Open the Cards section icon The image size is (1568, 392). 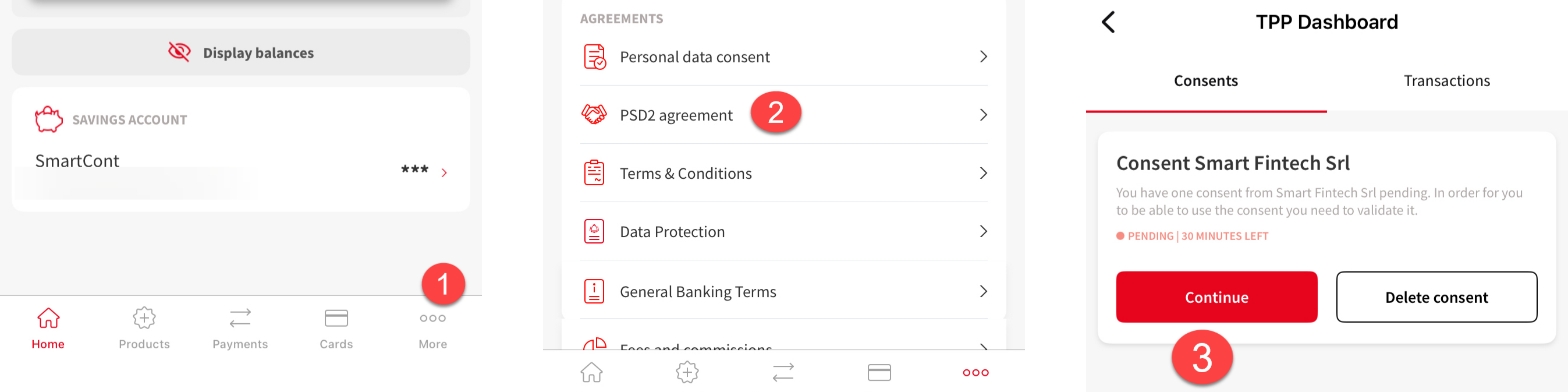point(336,318)
